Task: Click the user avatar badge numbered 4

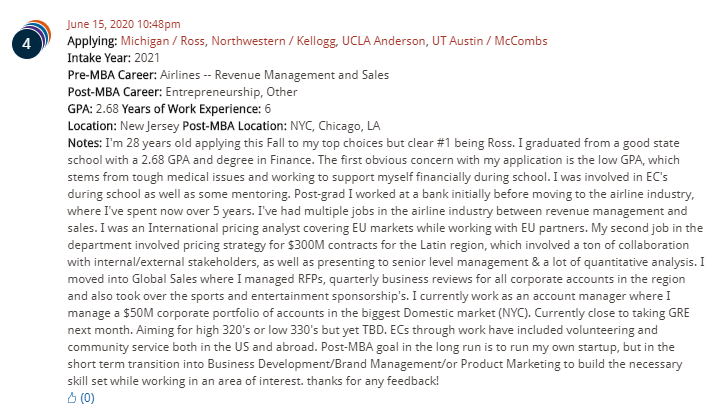Action: [x=28, y=44]
